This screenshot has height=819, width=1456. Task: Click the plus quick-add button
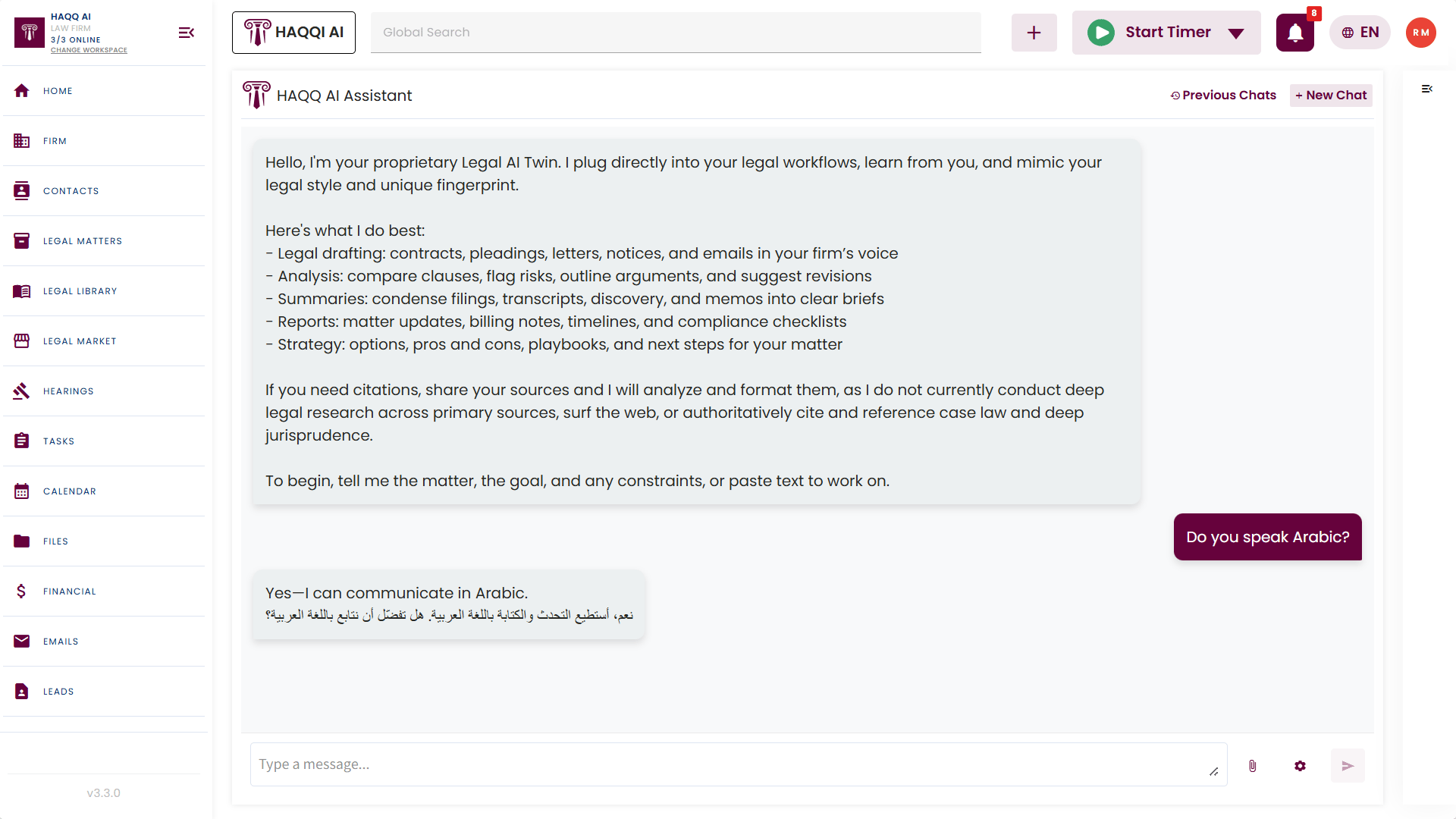click(x=1034, y=33)
